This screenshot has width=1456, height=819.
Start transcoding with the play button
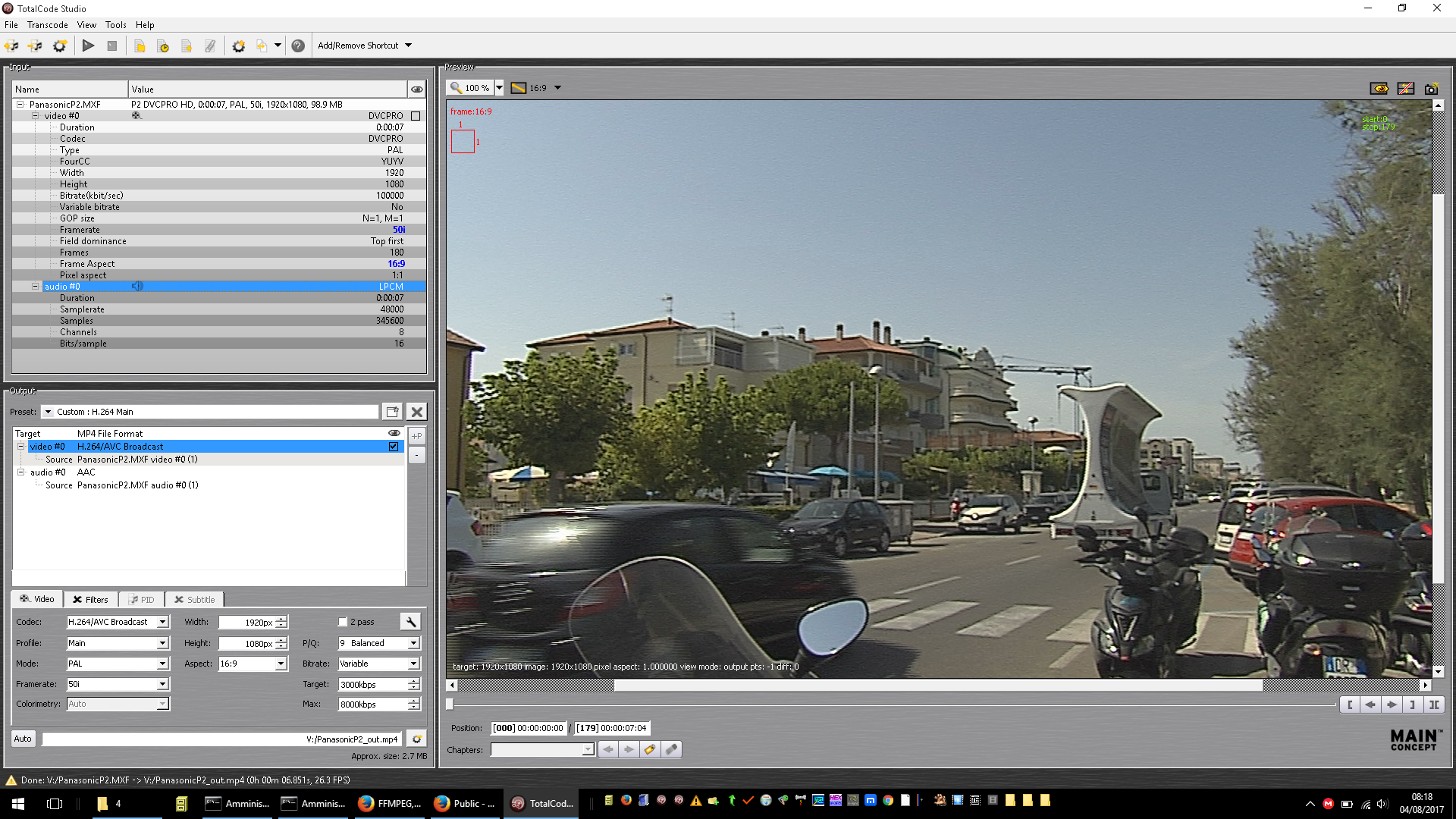[88, 45]
